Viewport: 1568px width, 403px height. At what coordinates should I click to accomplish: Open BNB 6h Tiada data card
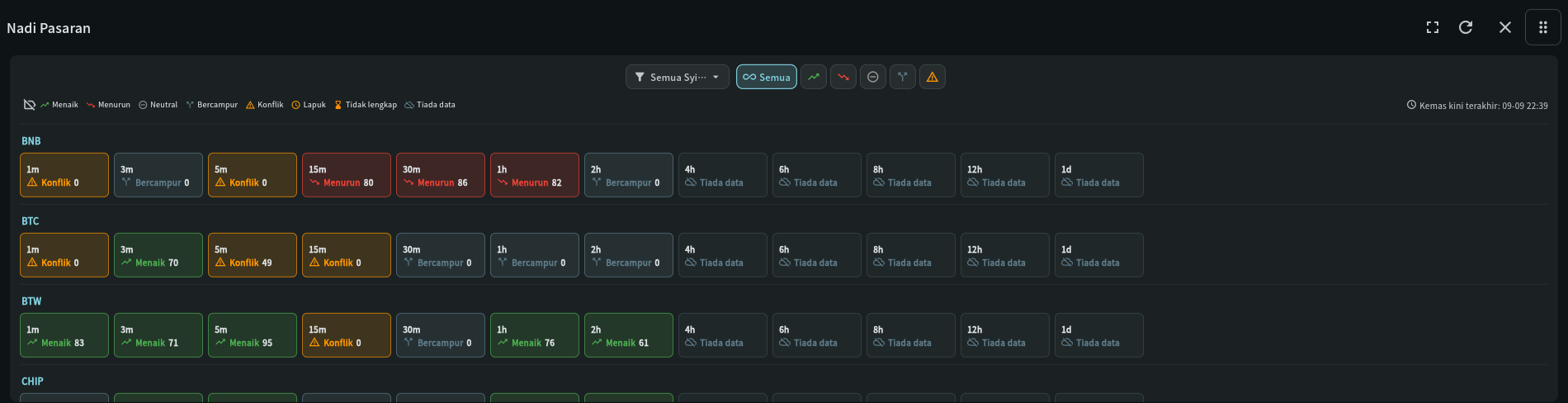coord(817,175)
